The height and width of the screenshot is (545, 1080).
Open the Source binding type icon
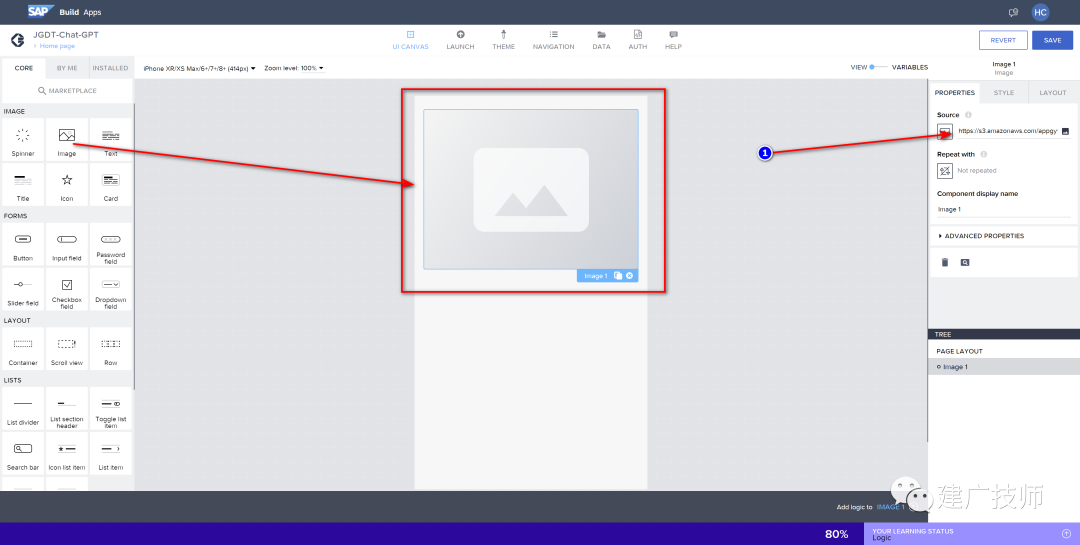pyautogui.click(x=945, y=131)
